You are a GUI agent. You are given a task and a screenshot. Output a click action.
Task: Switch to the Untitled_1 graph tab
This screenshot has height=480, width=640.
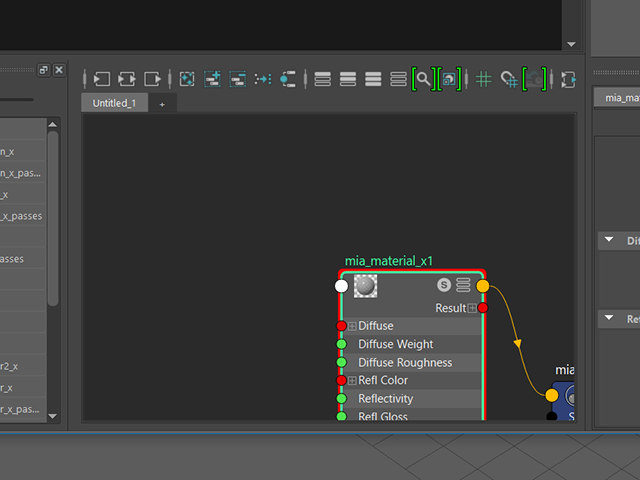point(114,103)
